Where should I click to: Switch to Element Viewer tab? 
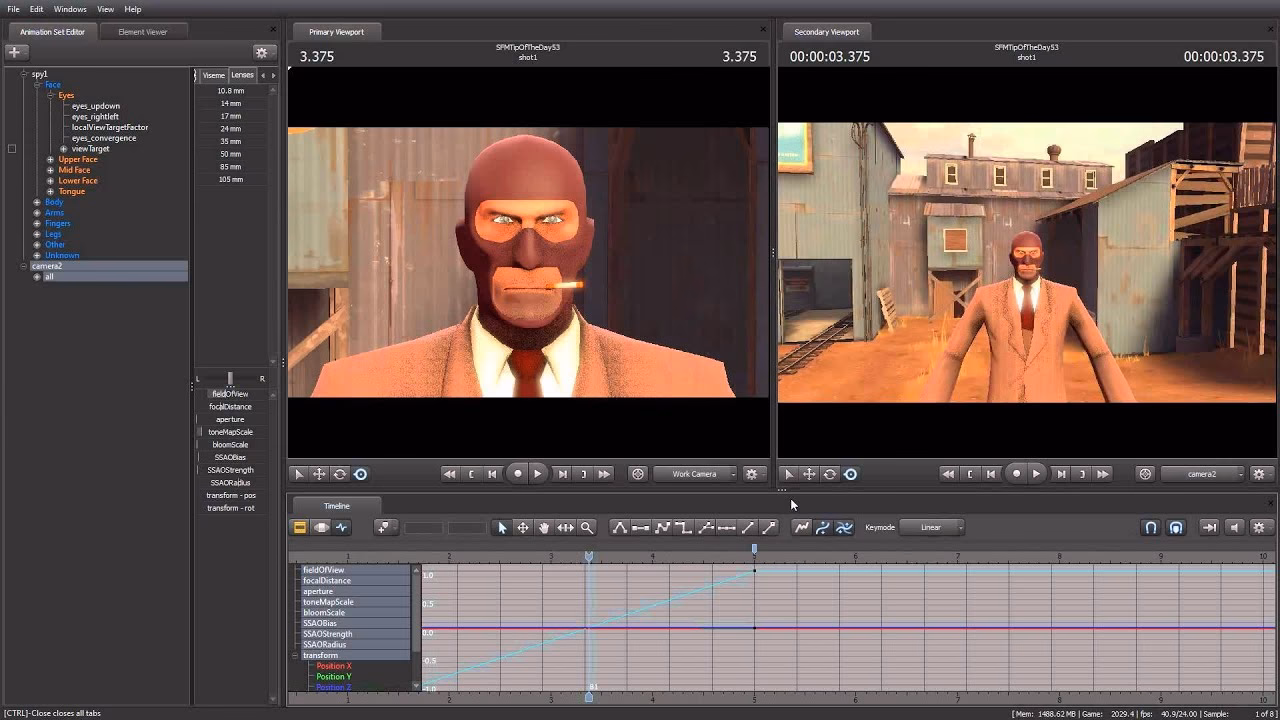point(143,32)
